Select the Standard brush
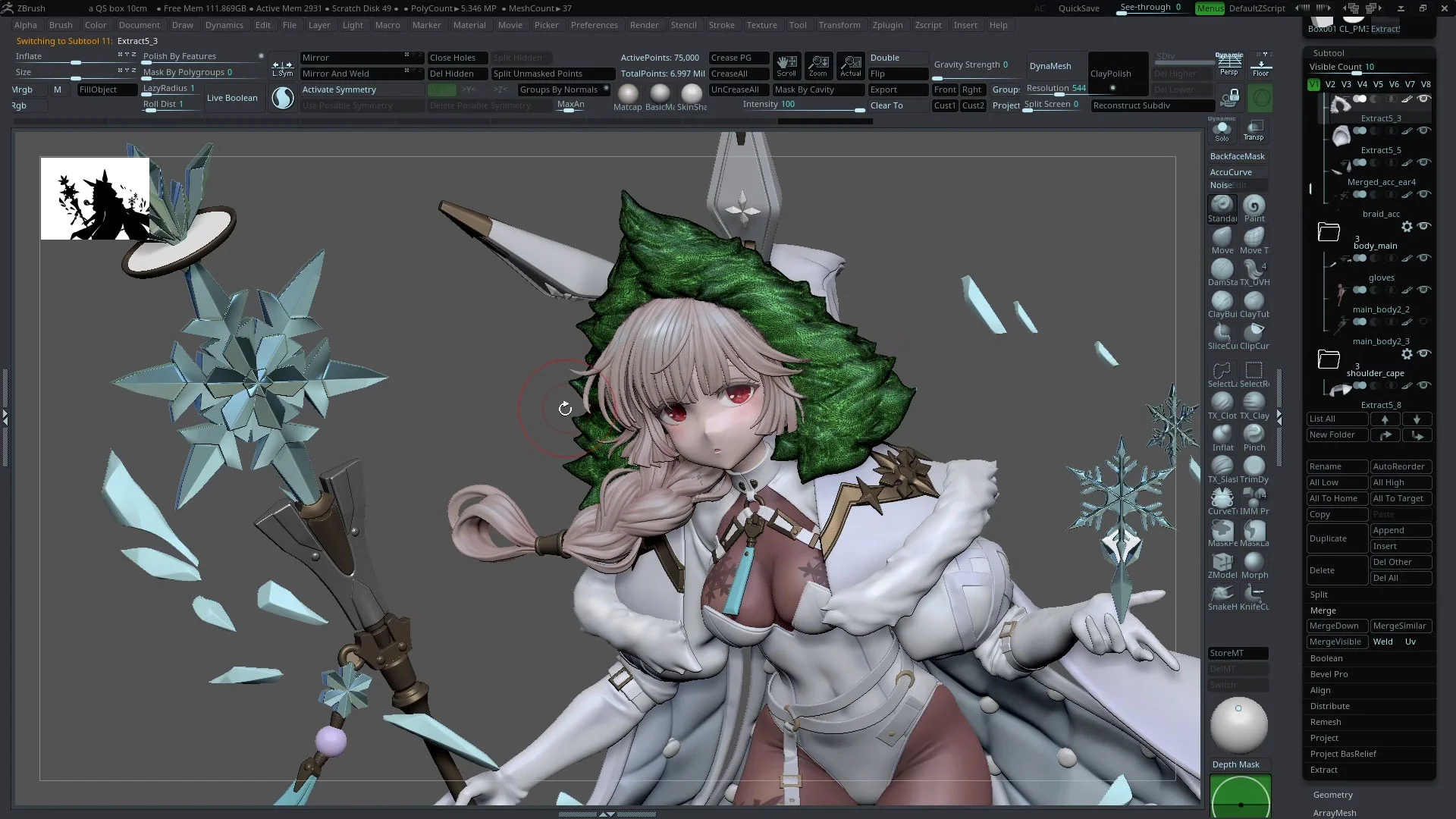 point(1222,209)
